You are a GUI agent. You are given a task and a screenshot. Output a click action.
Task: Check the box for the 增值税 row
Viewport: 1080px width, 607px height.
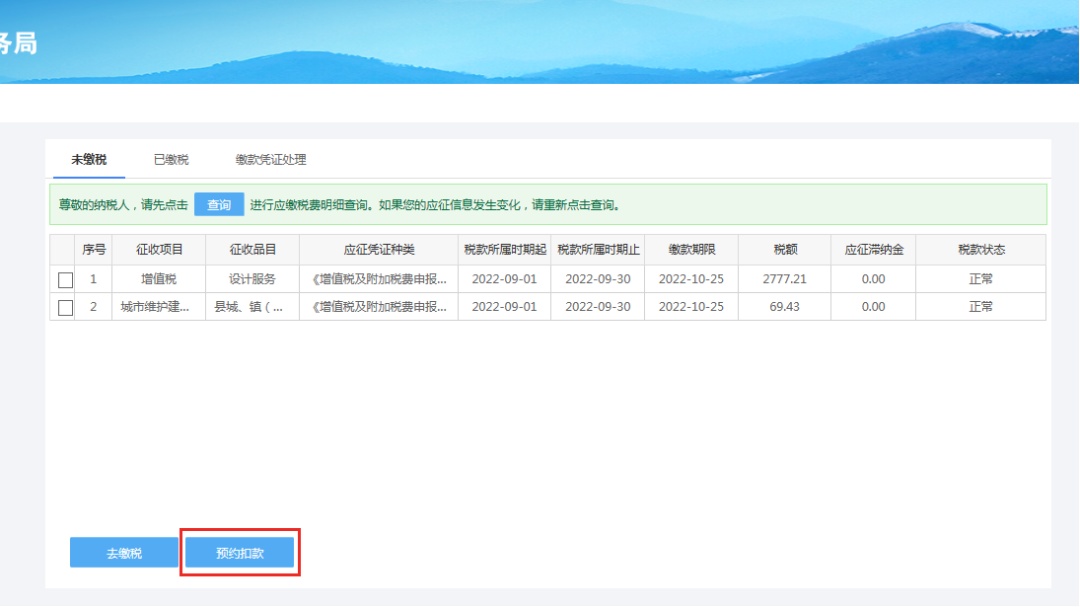coord(66,280)
